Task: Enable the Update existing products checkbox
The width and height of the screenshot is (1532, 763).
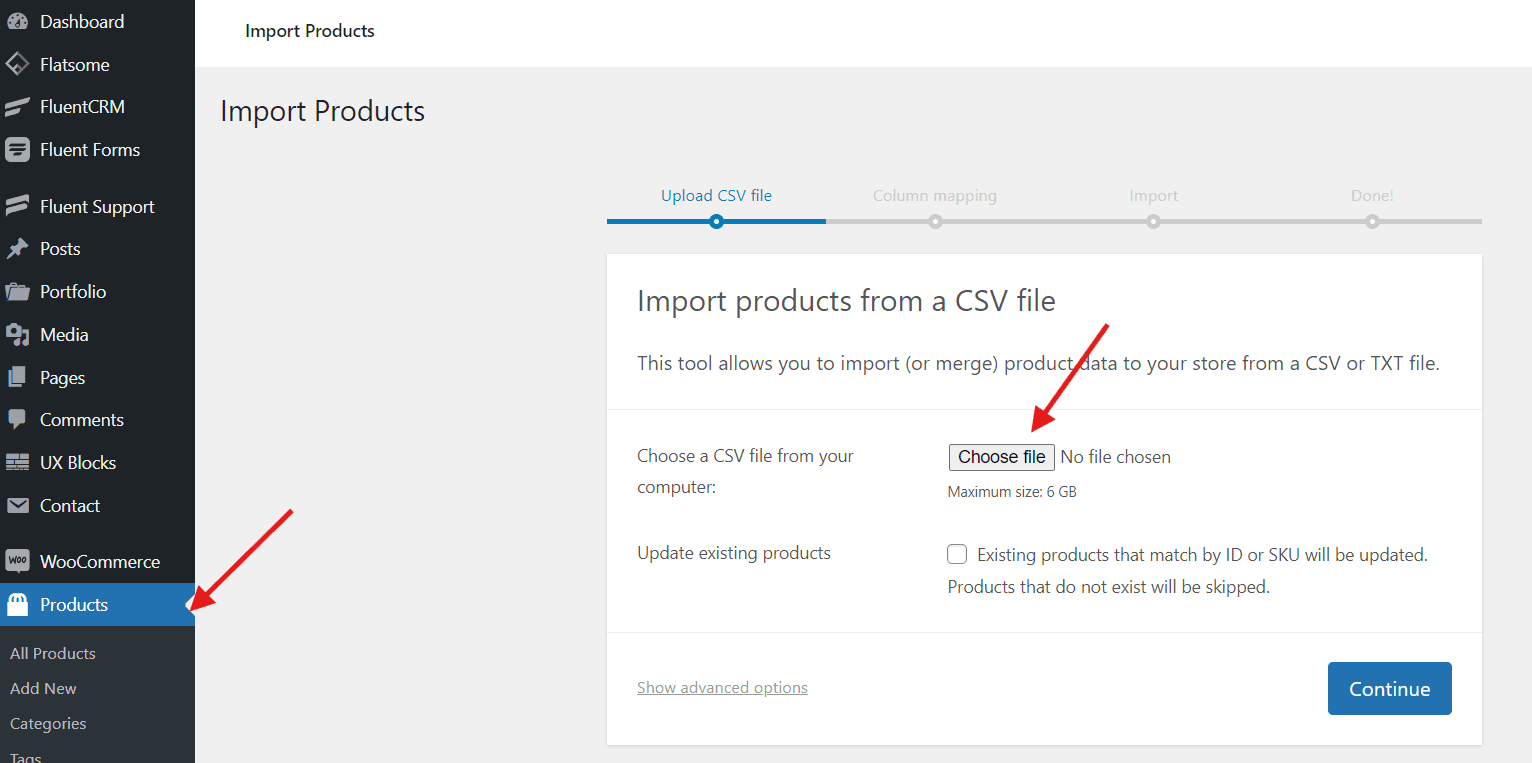Action: point(957,554)
